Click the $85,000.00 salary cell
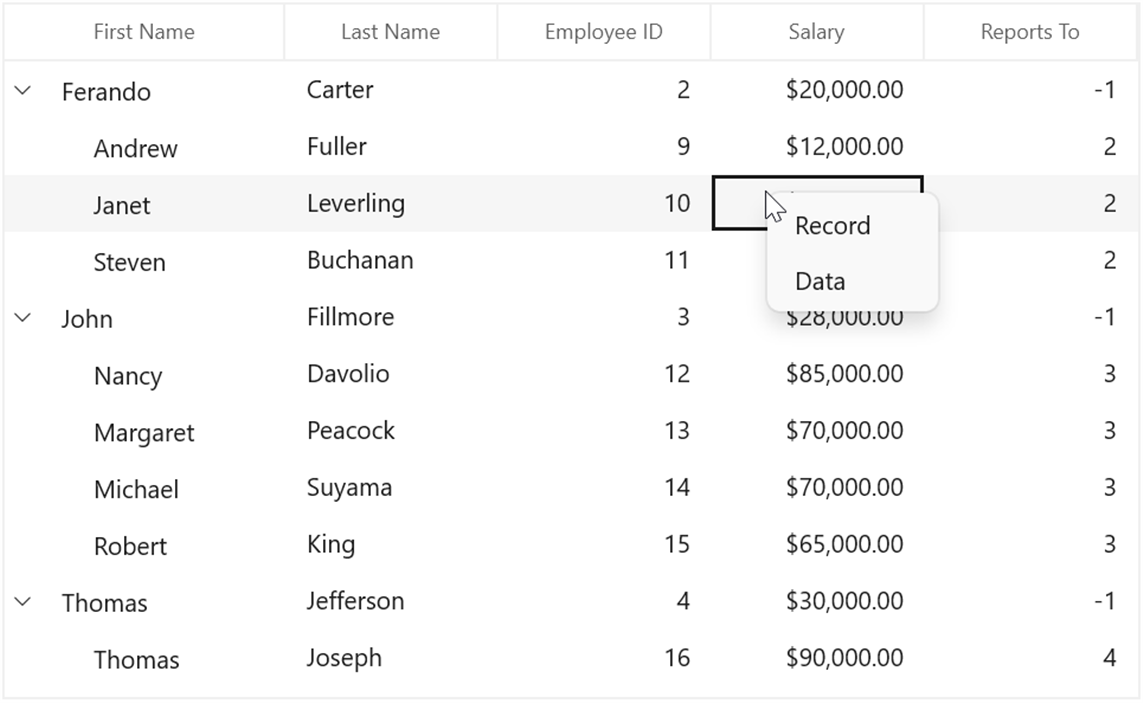1143x703 pixels. pyautogui.click(x=816, y=375)
